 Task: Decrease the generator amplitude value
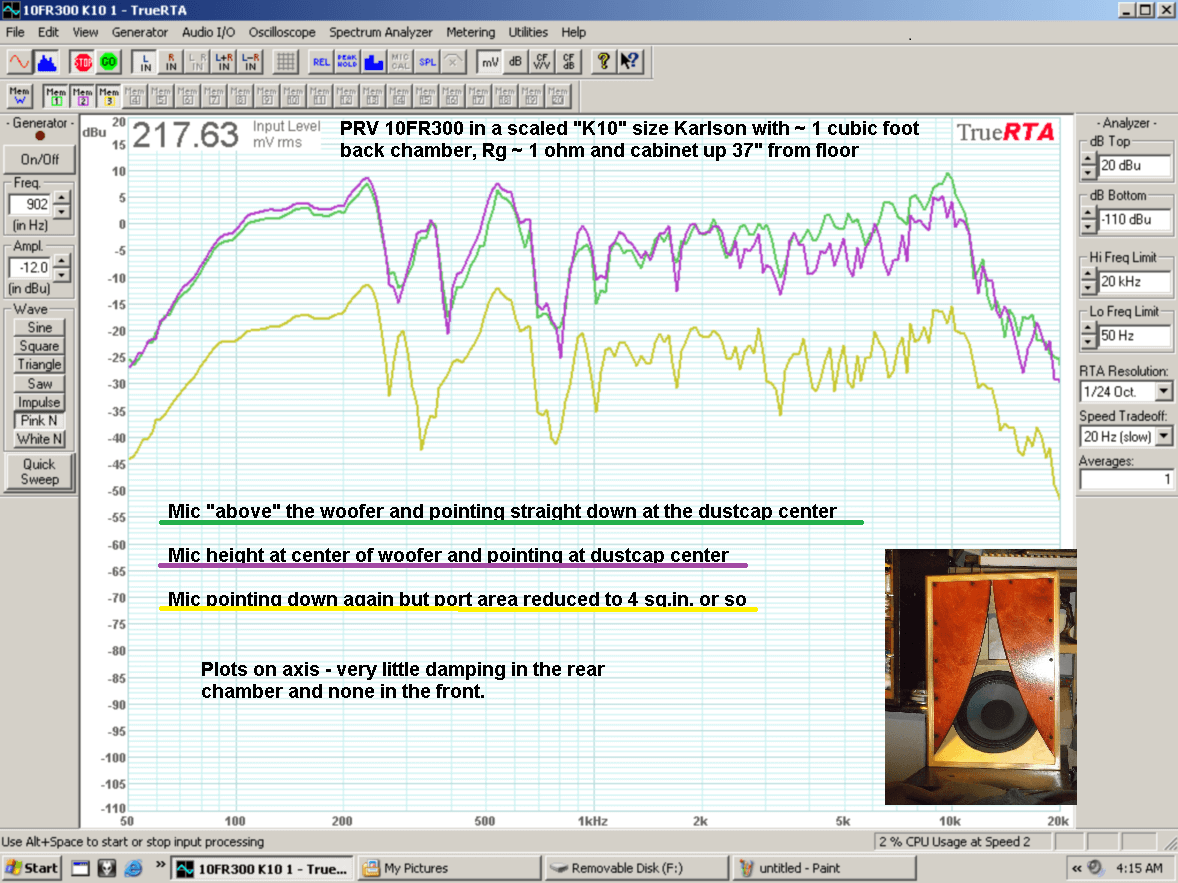coord(62,274)
